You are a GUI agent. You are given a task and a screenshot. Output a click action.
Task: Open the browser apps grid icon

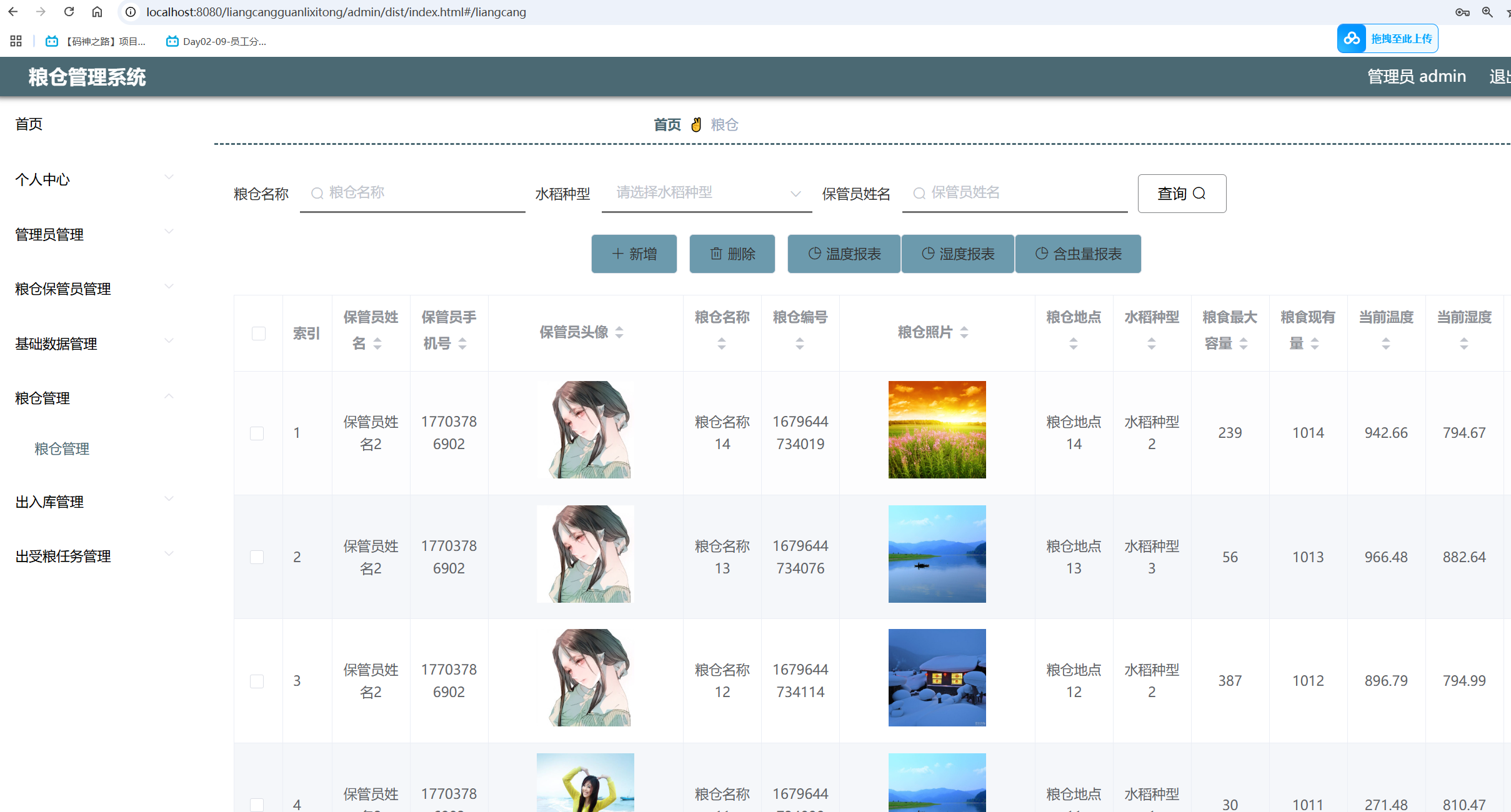point(16,41)
